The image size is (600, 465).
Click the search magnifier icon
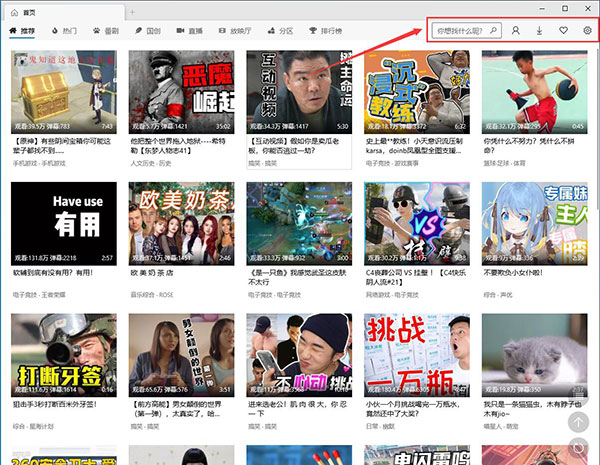pos(494,31)
